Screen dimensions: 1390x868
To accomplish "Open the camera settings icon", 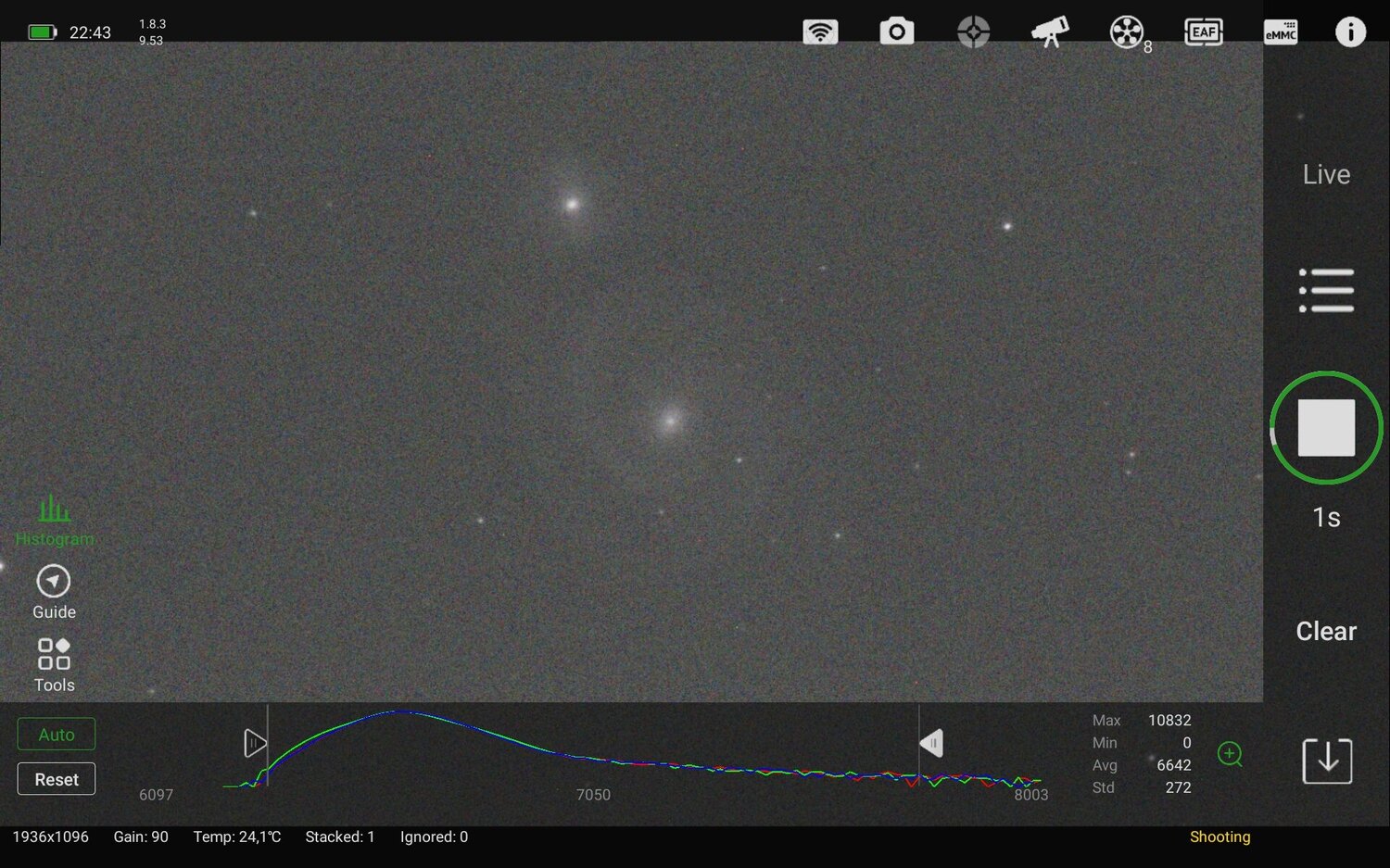I will click(895, 31).
